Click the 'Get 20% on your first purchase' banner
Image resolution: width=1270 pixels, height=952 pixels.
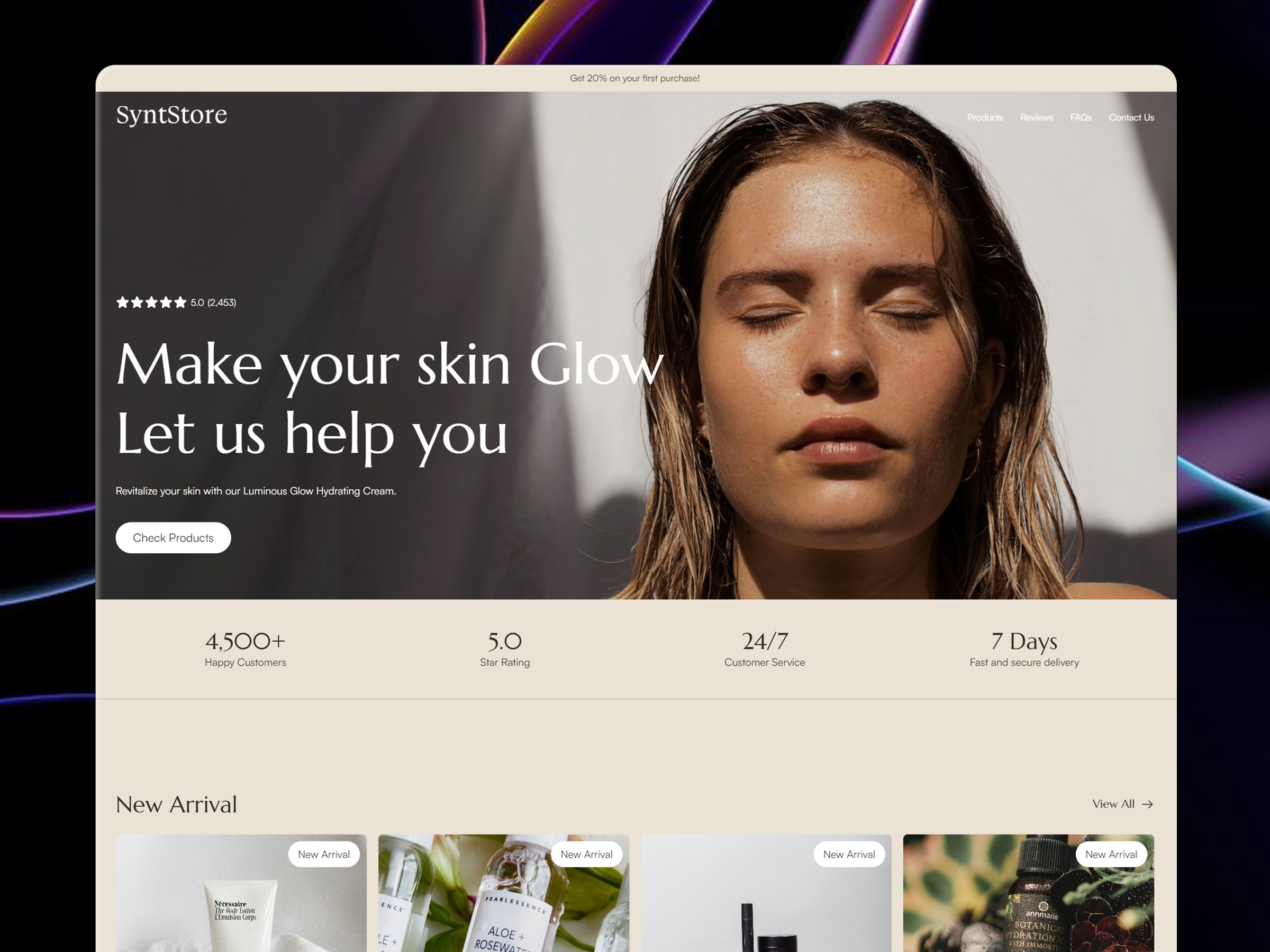coord(635,79)
